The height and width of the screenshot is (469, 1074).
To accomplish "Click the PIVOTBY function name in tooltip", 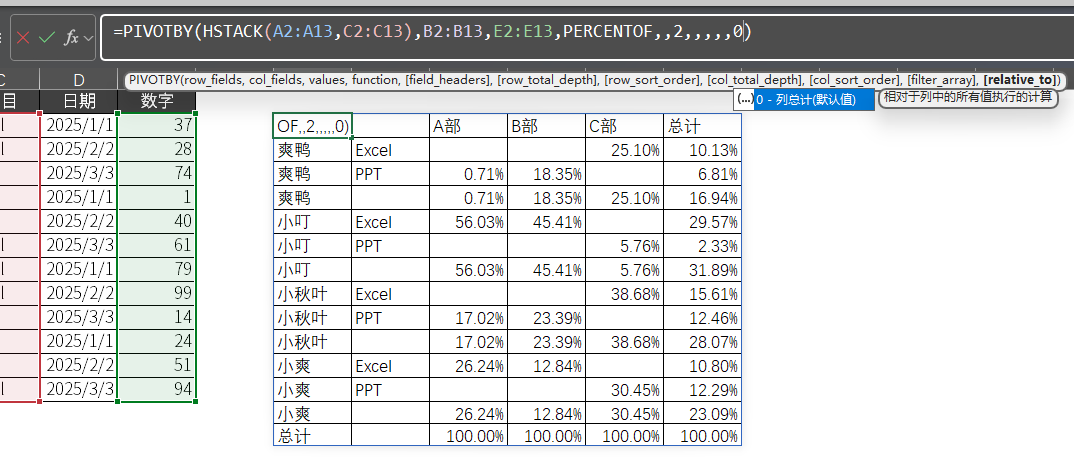I will click(x=154, y=80).
